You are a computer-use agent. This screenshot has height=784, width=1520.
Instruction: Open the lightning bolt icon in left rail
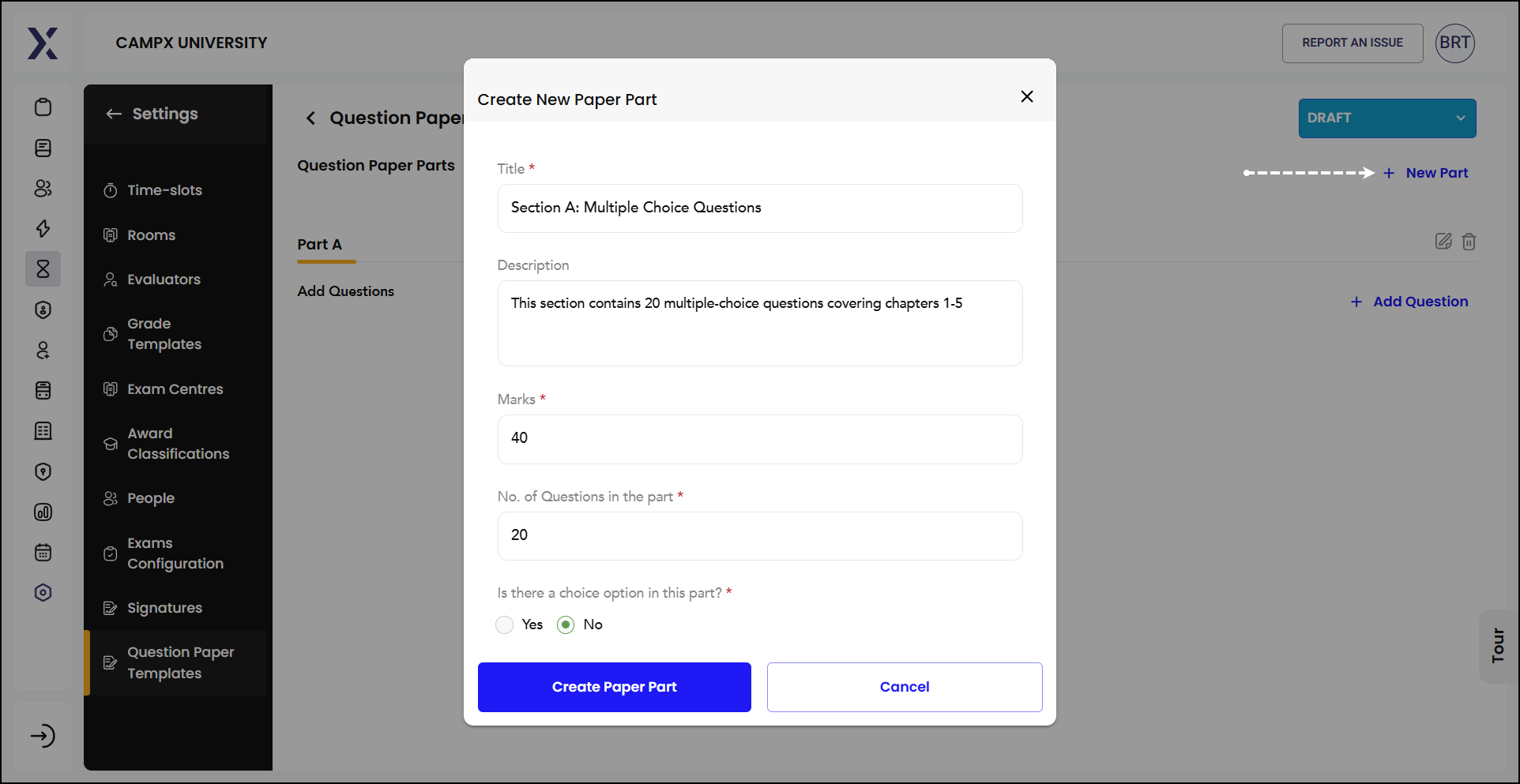[43, 228]
